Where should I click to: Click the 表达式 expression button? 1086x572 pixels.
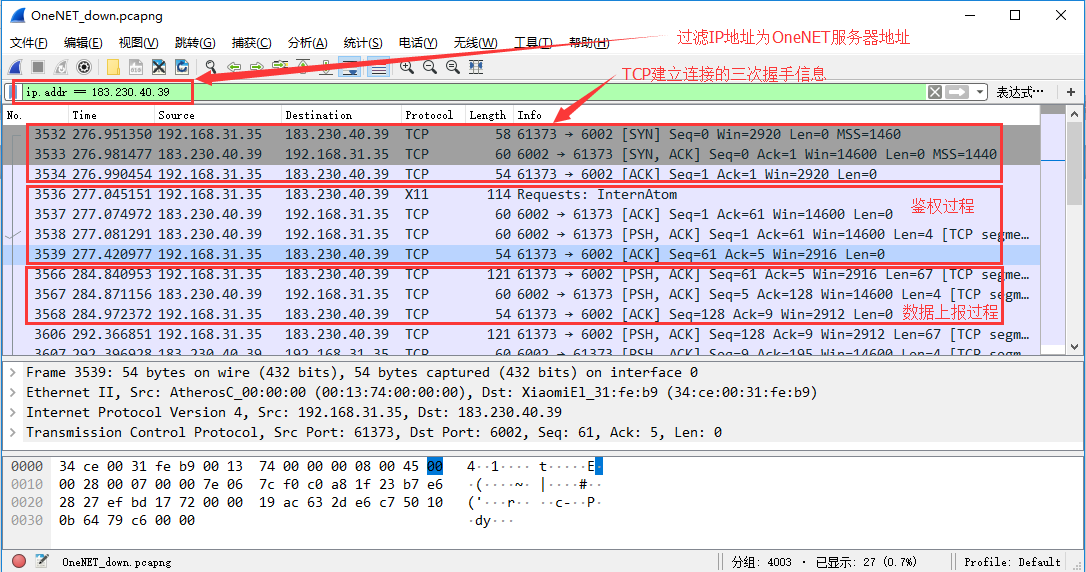tap(1020, 92)
